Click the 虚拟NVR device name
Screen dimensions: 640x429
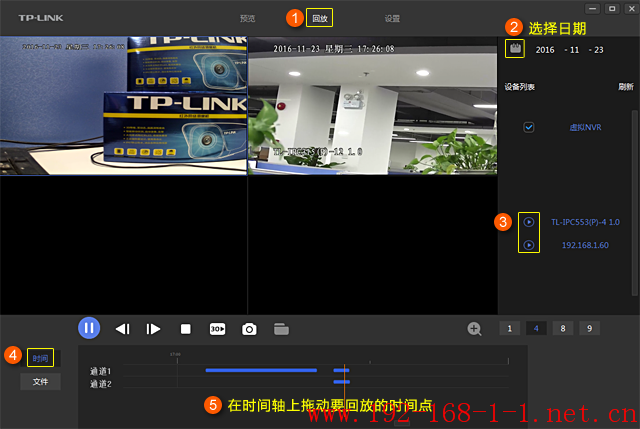click(585, 127)
